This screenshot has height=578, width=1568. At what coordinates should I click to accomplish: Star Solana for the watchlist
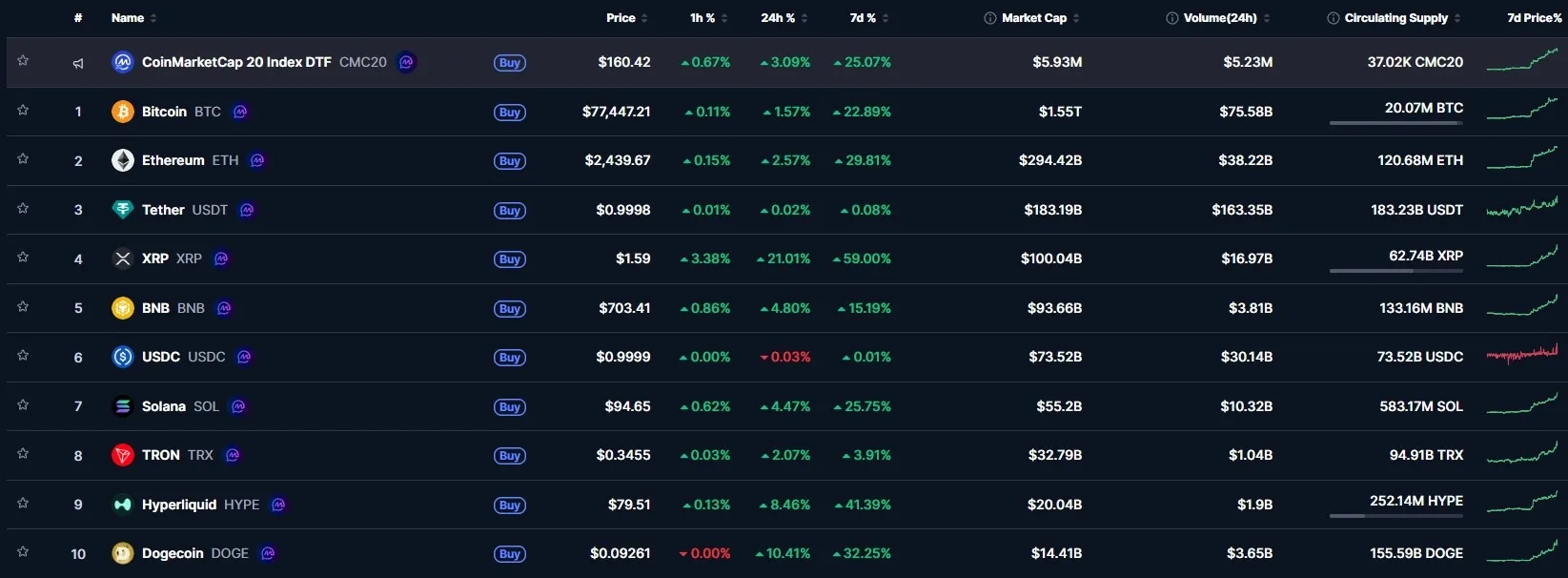pos(23,405)
